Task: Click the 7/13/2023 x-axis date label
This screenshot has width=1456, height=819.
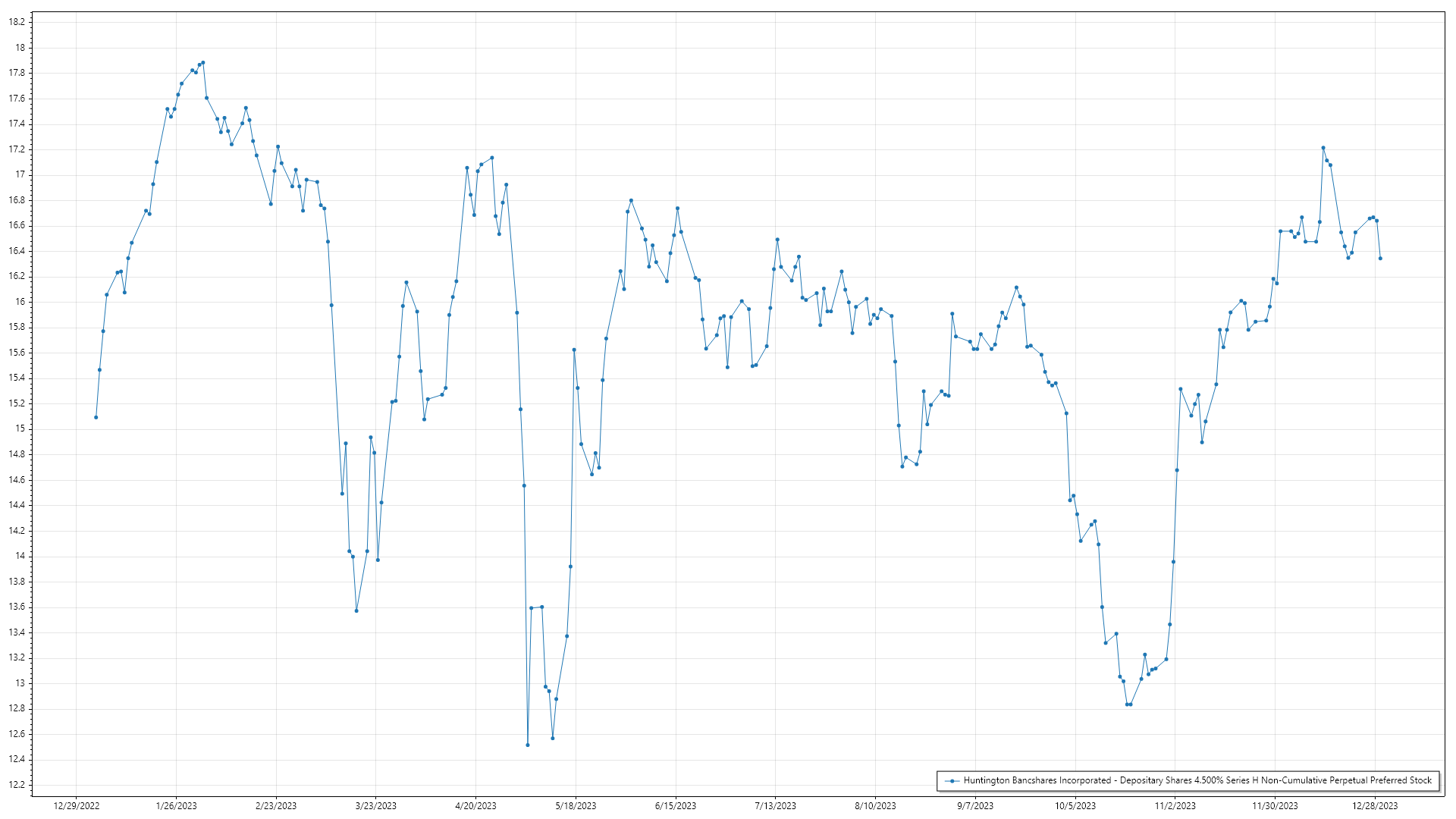Action: pos(776,806)
